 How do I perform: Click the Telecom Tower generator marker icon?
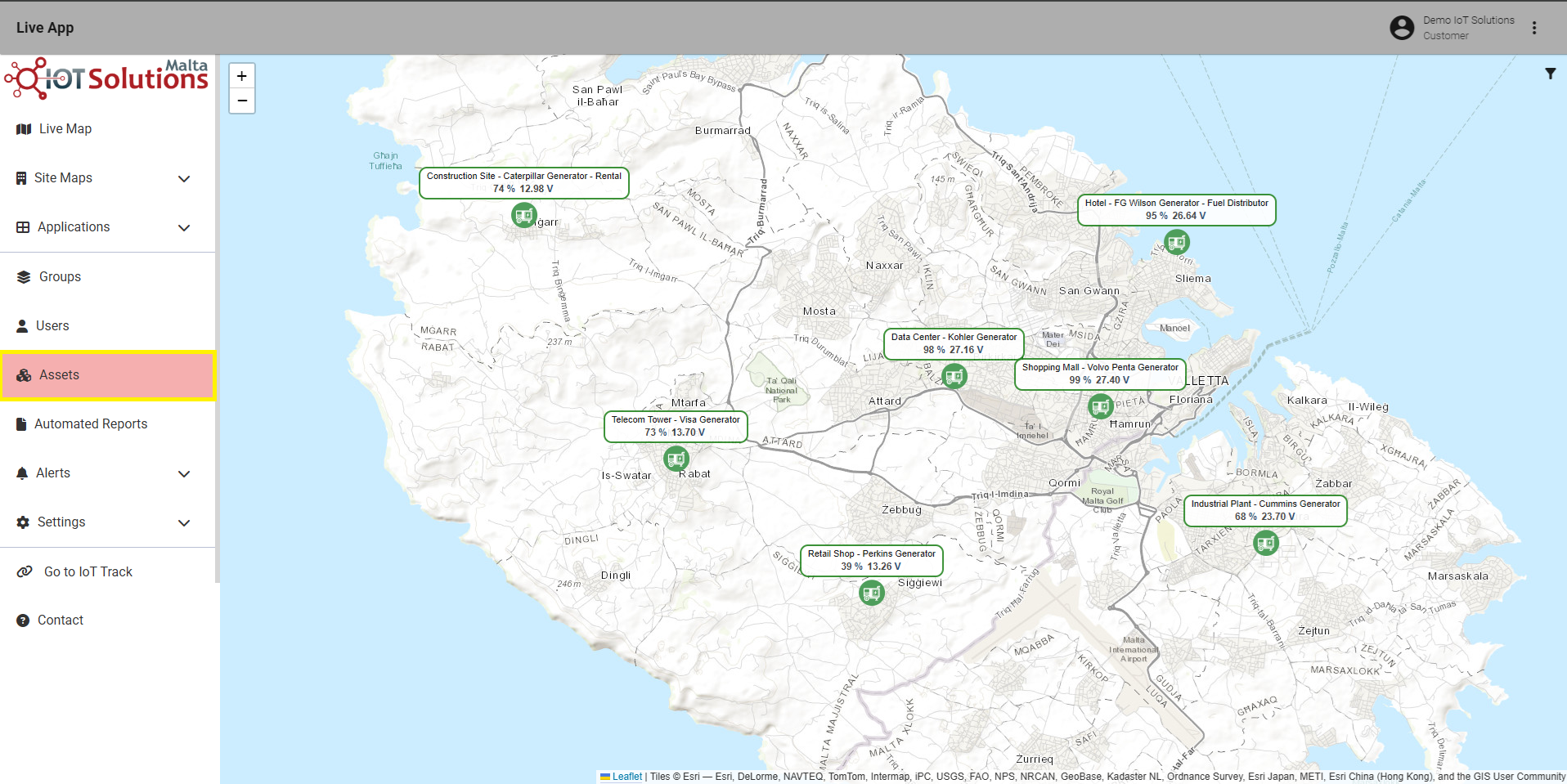[676, 459]
